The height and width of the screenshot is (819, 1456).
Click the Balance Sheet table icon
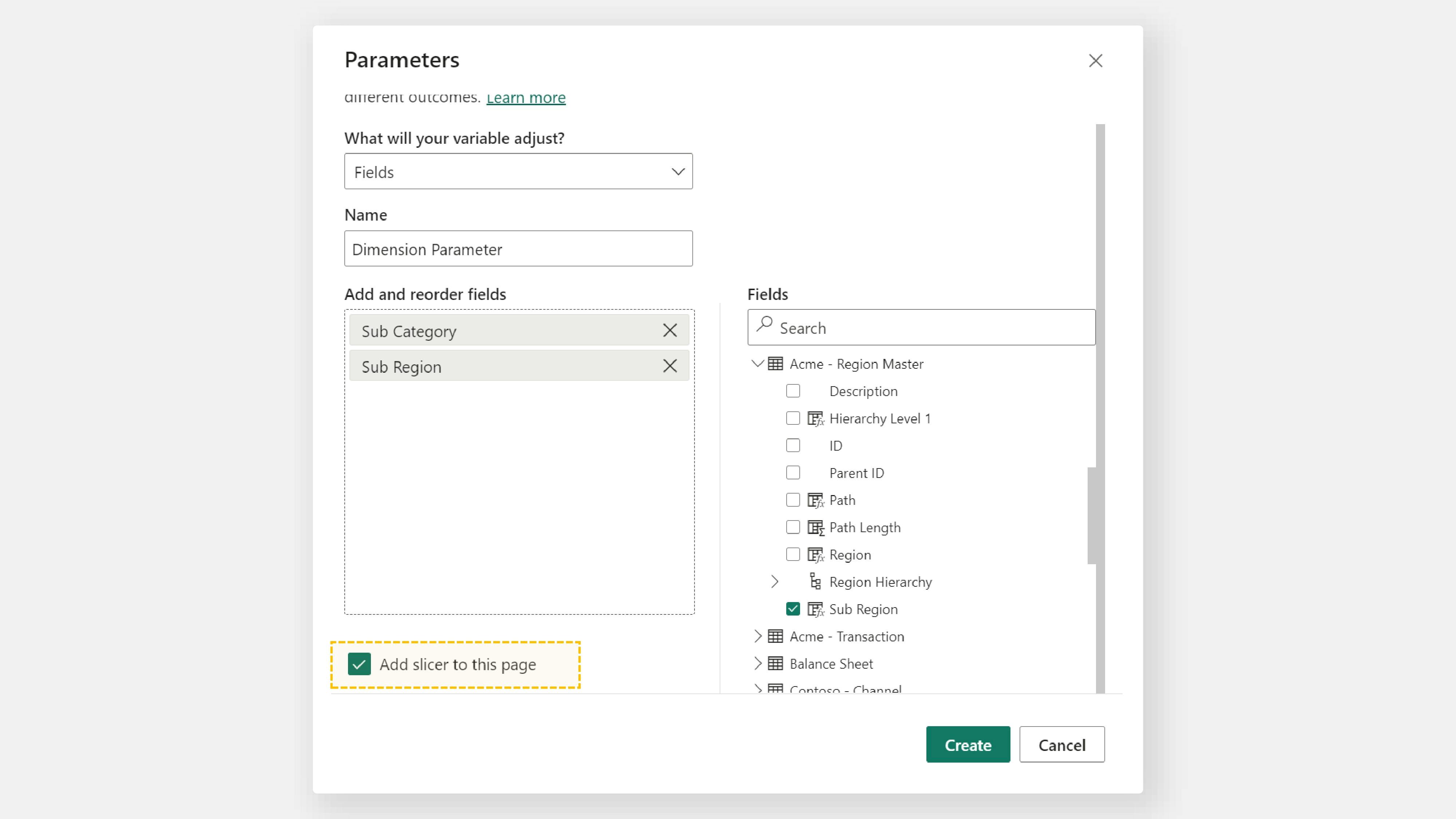point(775,664)
